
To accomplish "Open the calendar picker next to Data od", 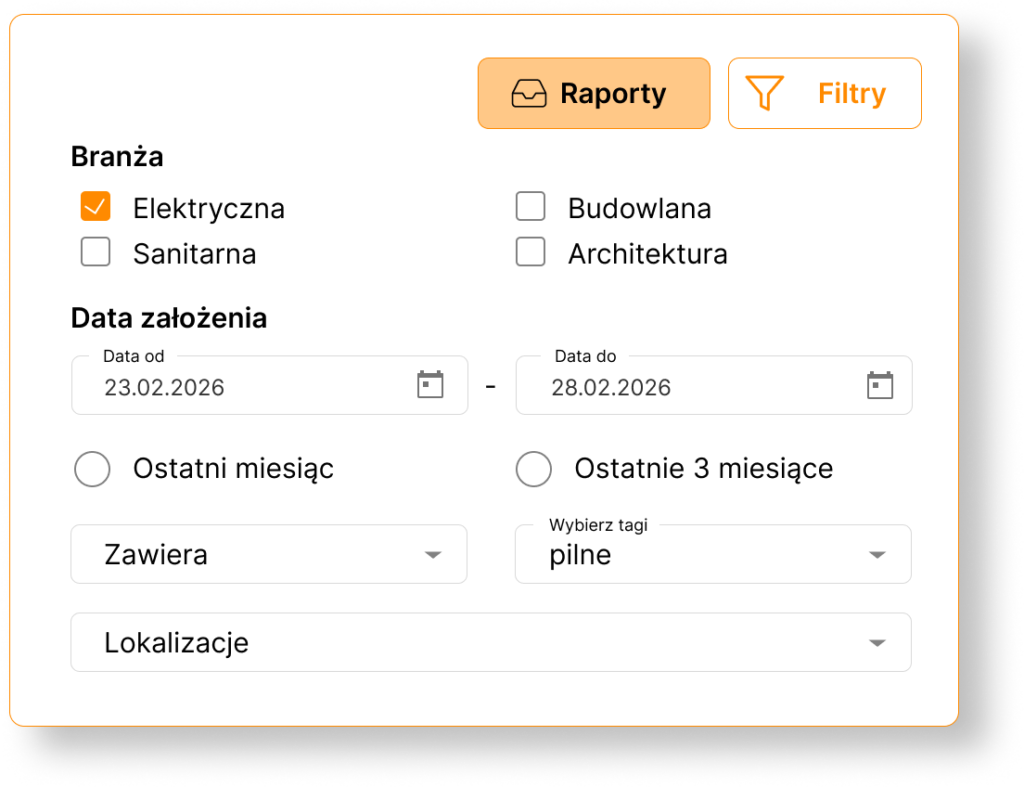I will 430,385.
